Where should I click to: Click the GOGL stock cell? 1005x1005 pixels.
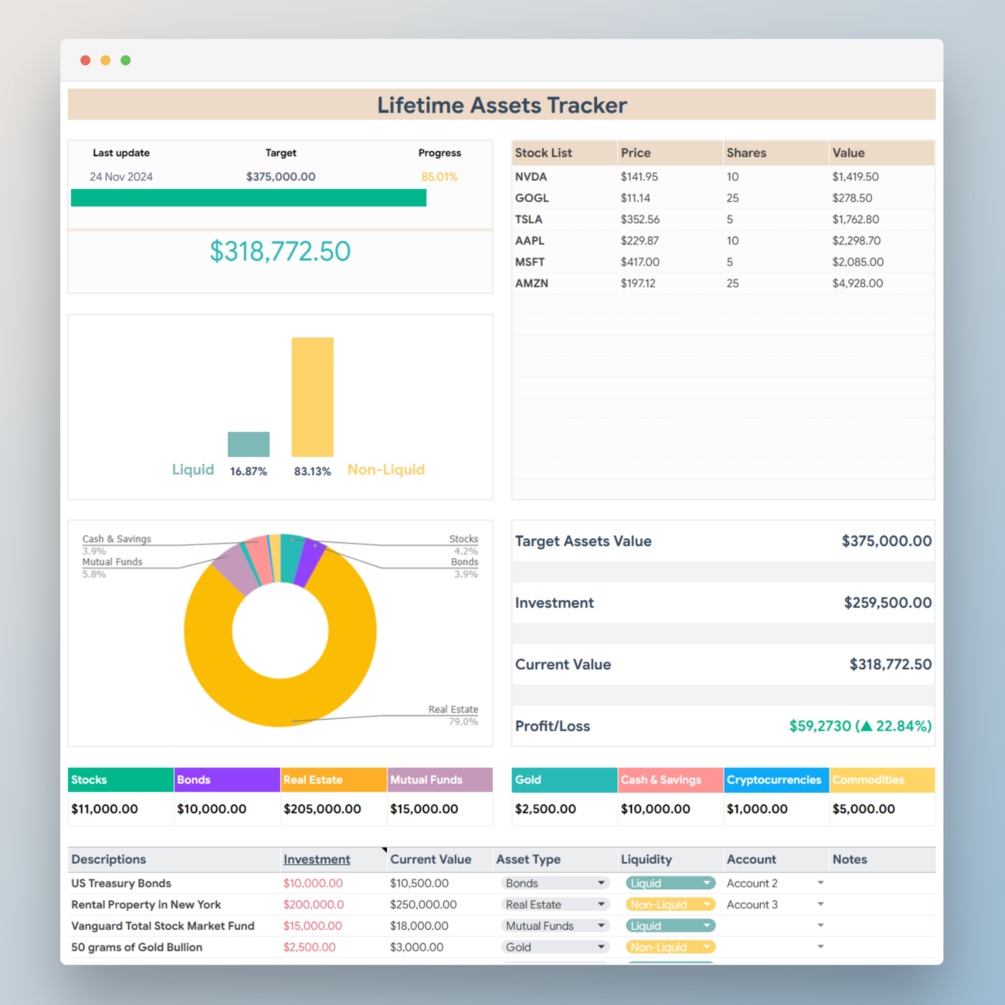coord(532,198)
